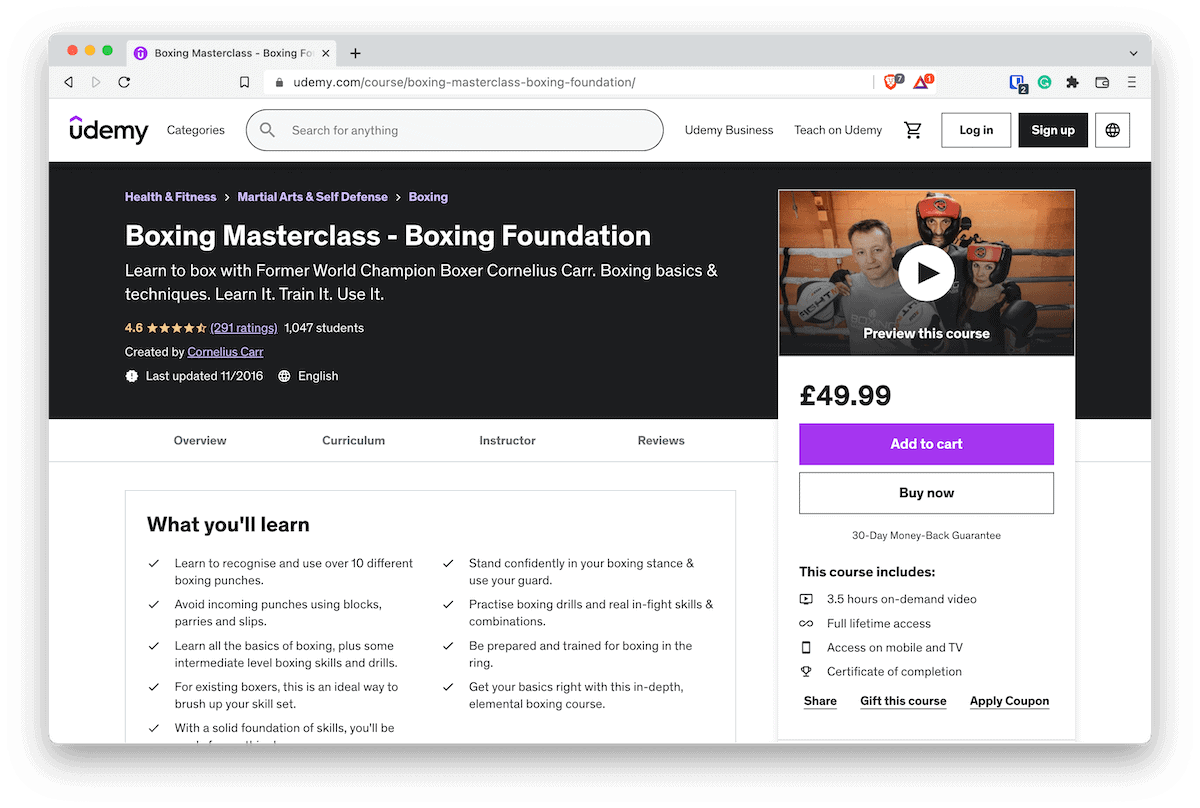Open the Grammarly extension icon
Image resolution: width=1200 pixels, height=808 pixels.
tap(1044, 82)
